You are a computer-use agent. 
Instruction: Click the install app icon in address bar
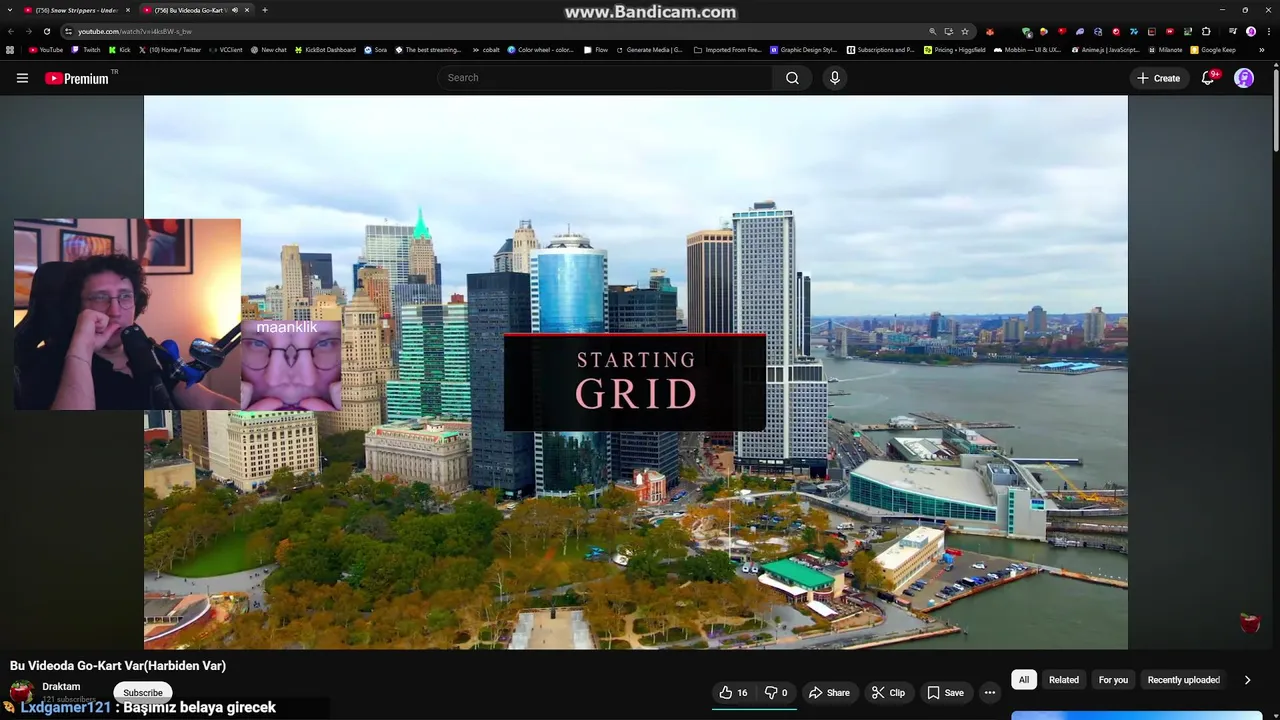(949, 31)
